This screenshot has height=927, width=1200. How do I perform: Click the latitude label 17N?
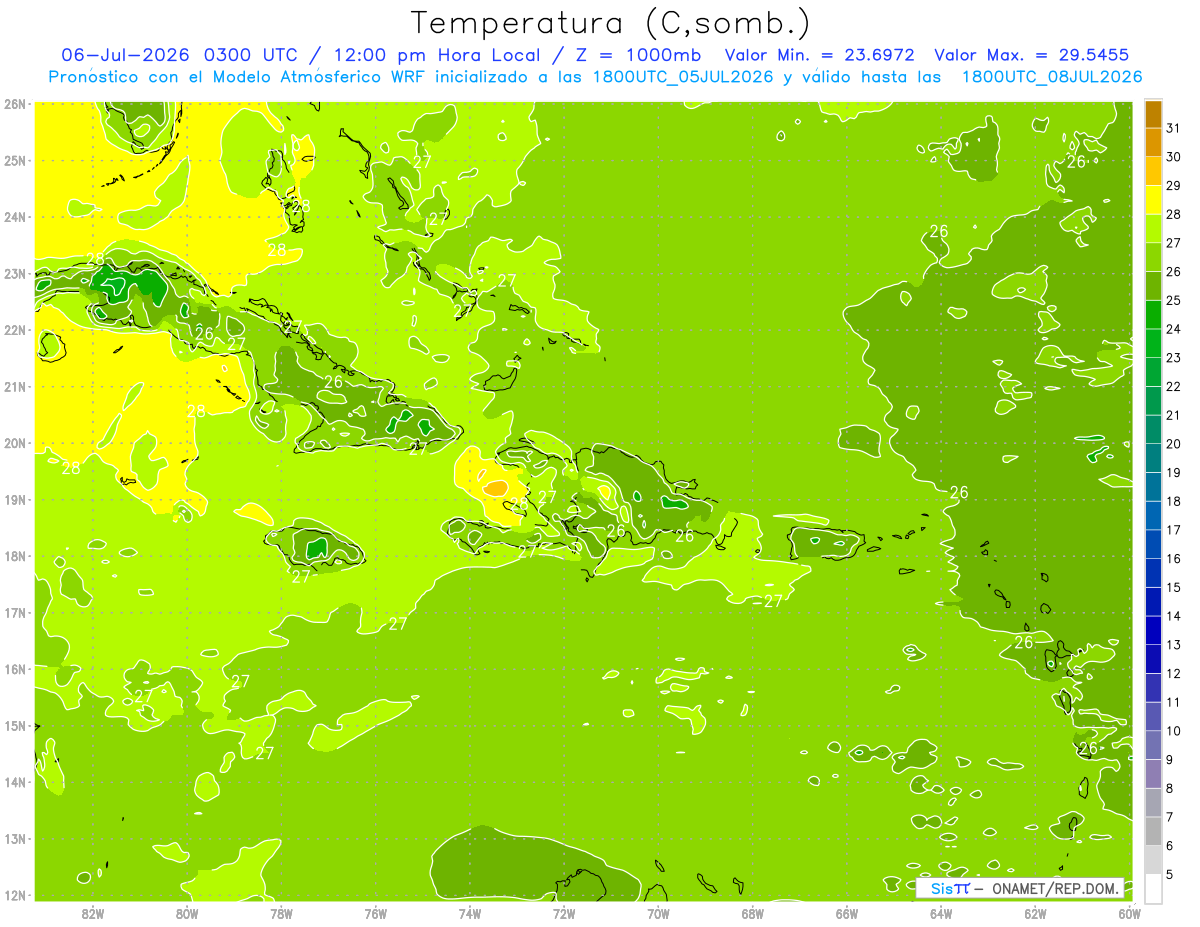[15, 613]
